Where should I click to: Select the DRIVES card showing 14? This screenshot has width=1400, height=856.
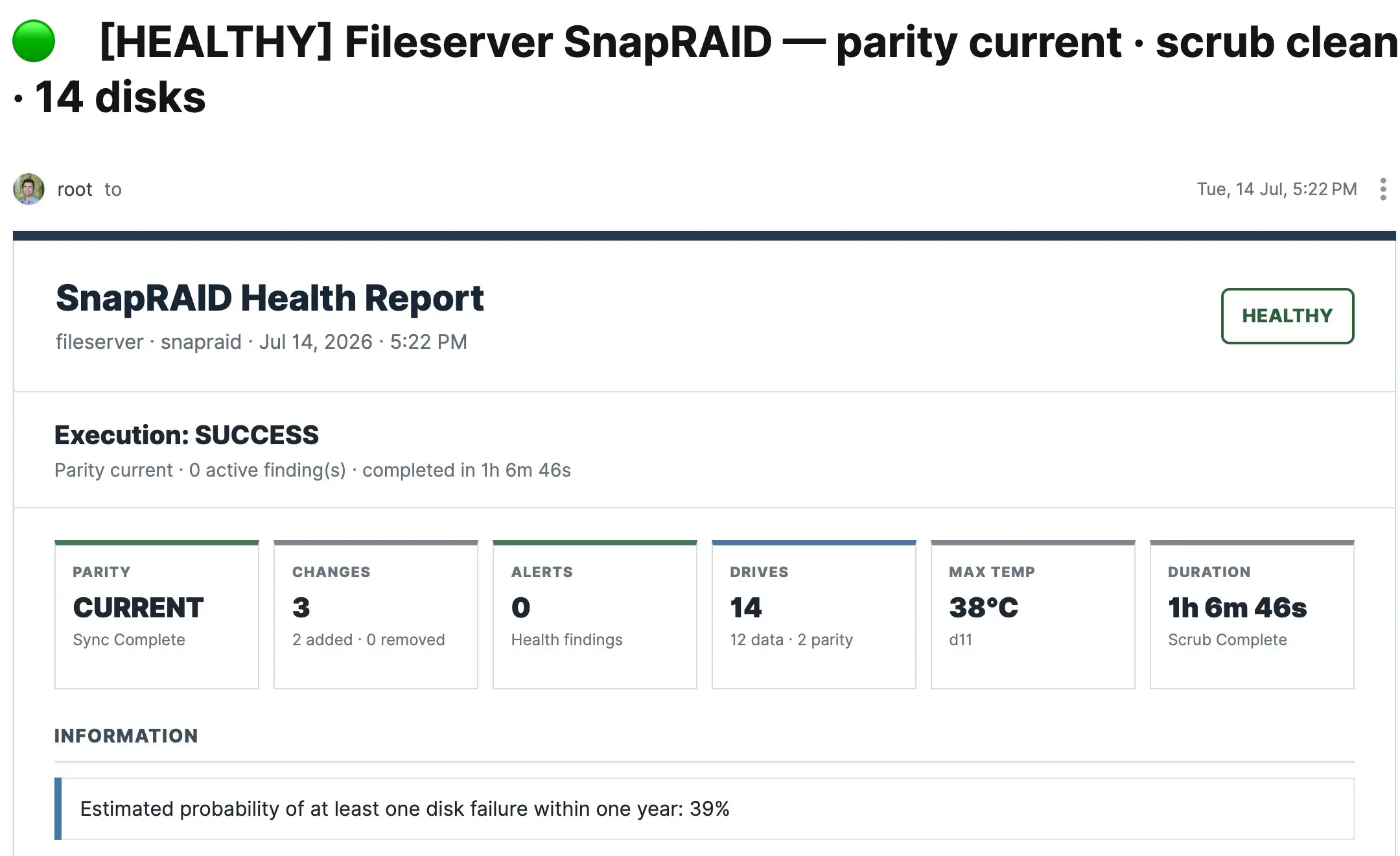[814, 614]
